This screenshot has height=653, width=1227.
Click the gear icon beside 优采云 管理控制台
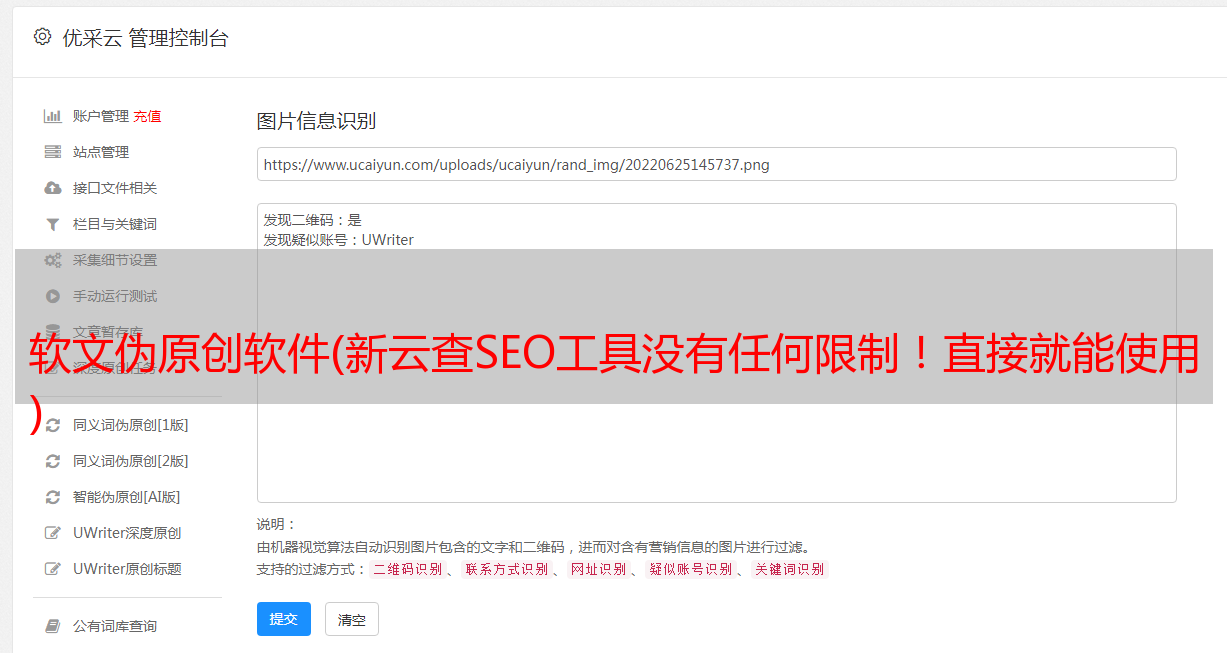(42, 37)
